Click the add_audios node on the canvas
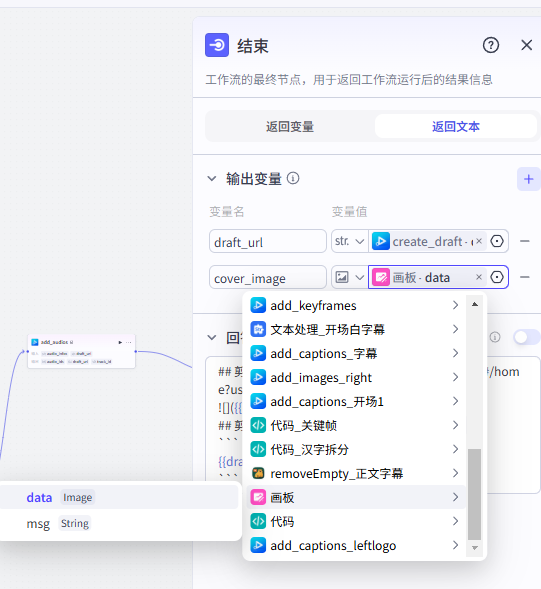The width and height of the screenshot is (541, 589). [82, 351]
